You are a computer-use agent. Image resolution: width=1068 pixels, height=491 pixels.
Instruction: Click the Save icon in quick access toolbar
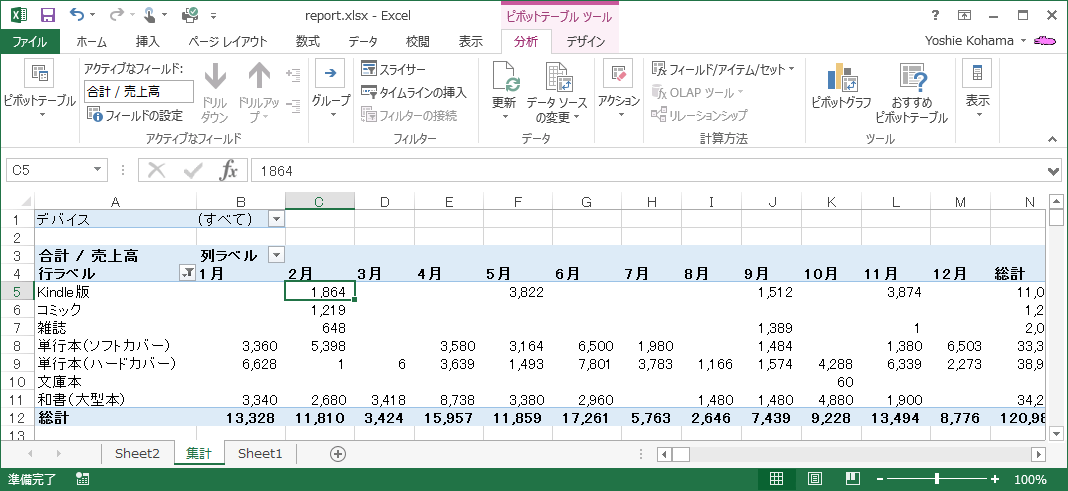point(48,14)
